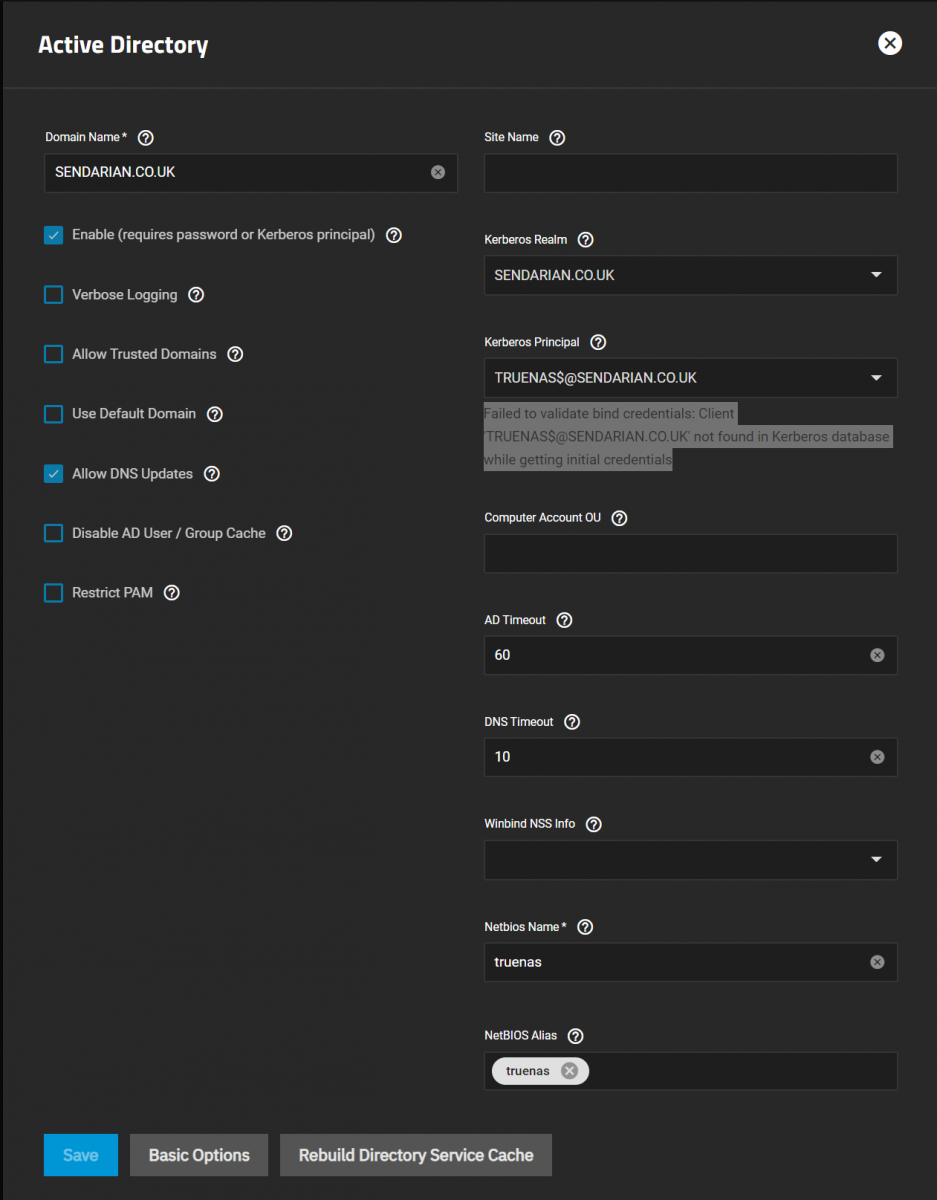This screenshot has height=1200, width=937.
Task: Check Disable AD User / Group Cache
Action: tap(54, 533)
